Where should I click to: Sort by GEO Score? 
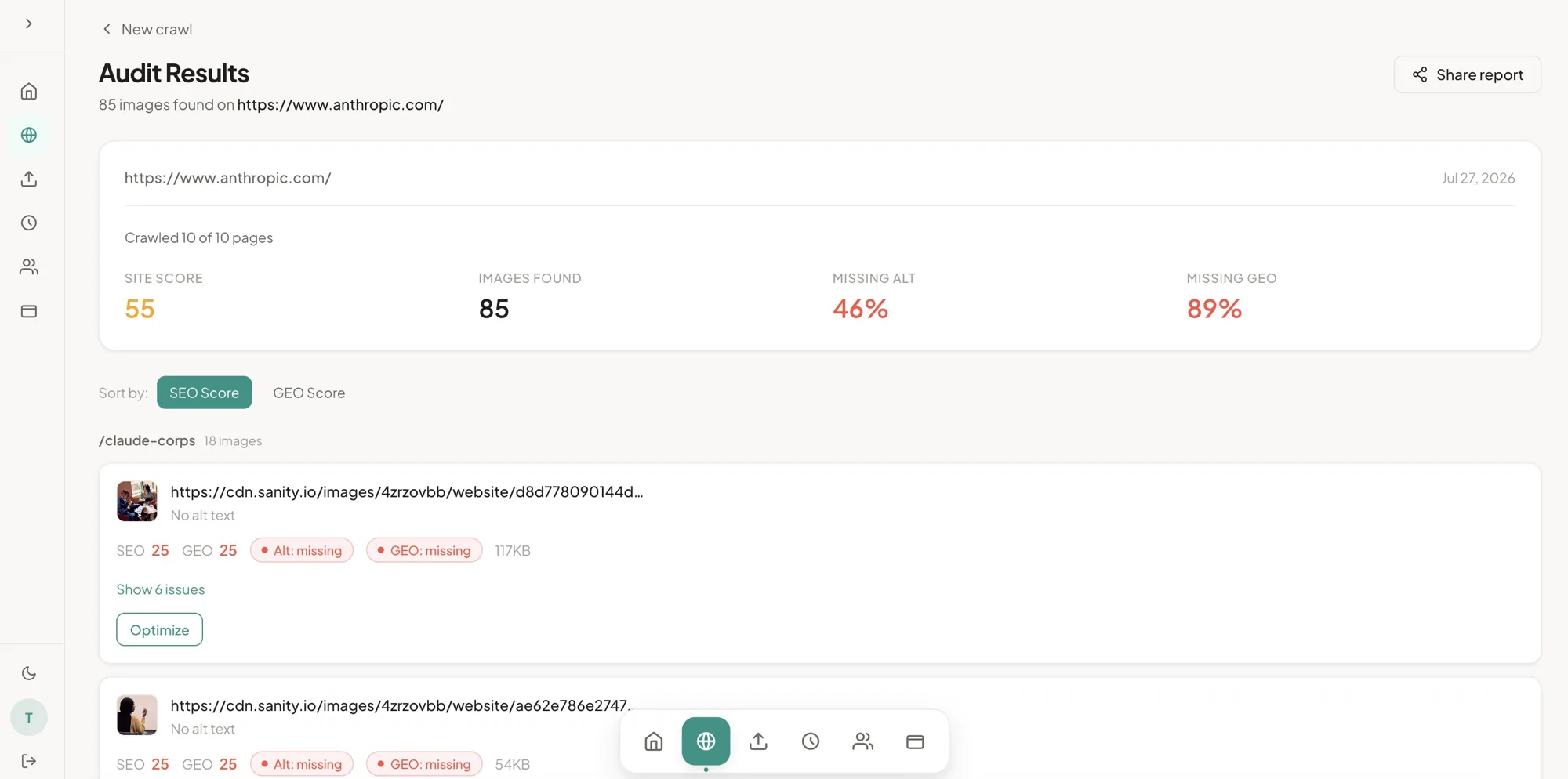coord(309,393)
